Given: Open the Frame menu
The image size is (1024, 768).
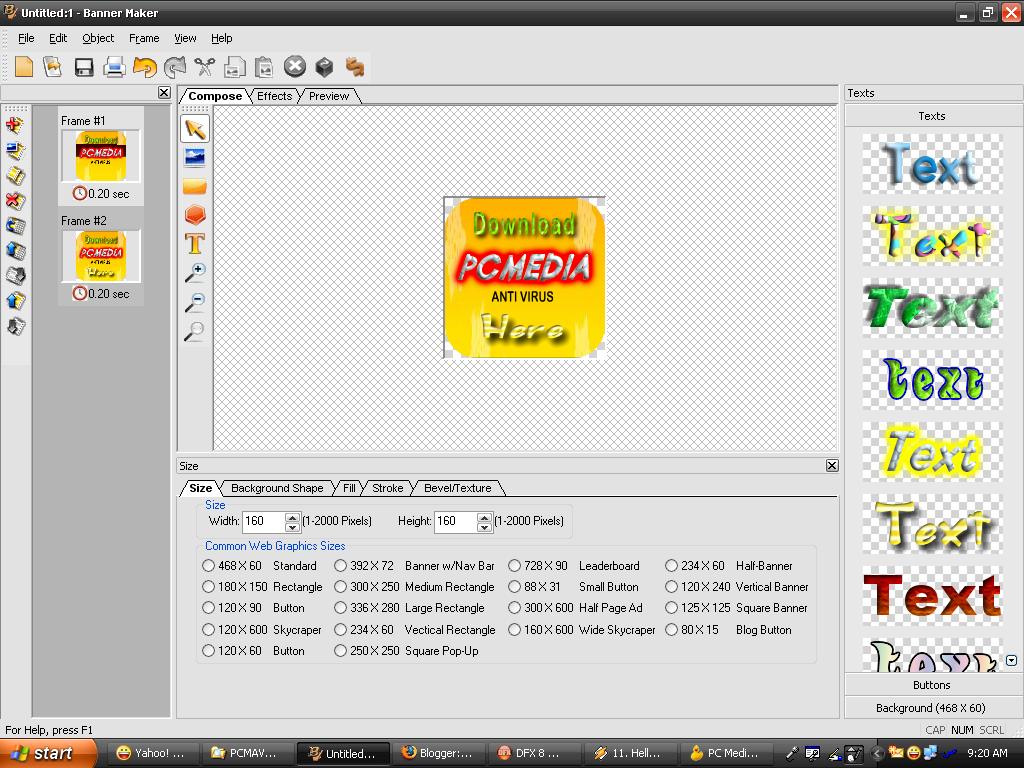Looking at the screenshot, I should click(x=144, y=38).
